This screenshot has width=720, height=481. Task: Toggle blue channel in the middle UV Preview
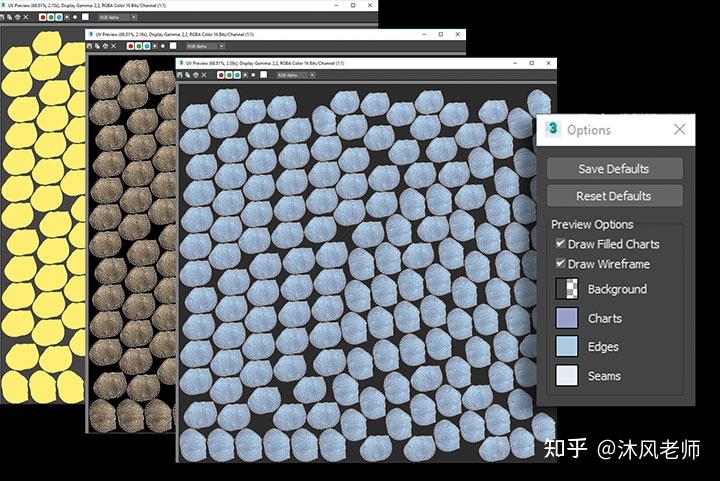[x=146, y=46]
